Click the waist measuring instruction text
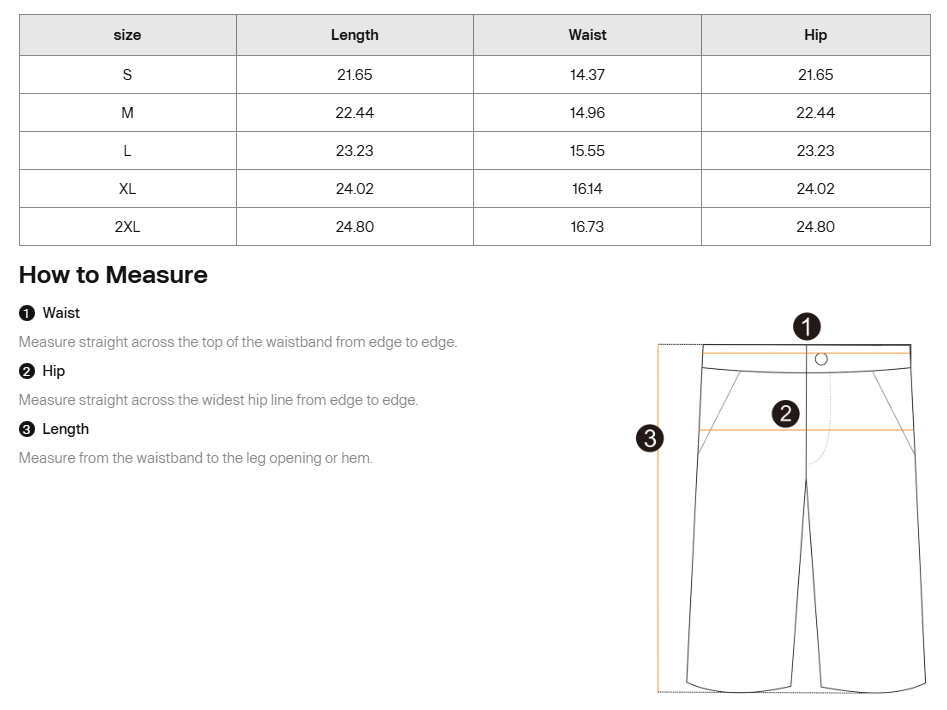947x710 pixels. pos(238,342)
